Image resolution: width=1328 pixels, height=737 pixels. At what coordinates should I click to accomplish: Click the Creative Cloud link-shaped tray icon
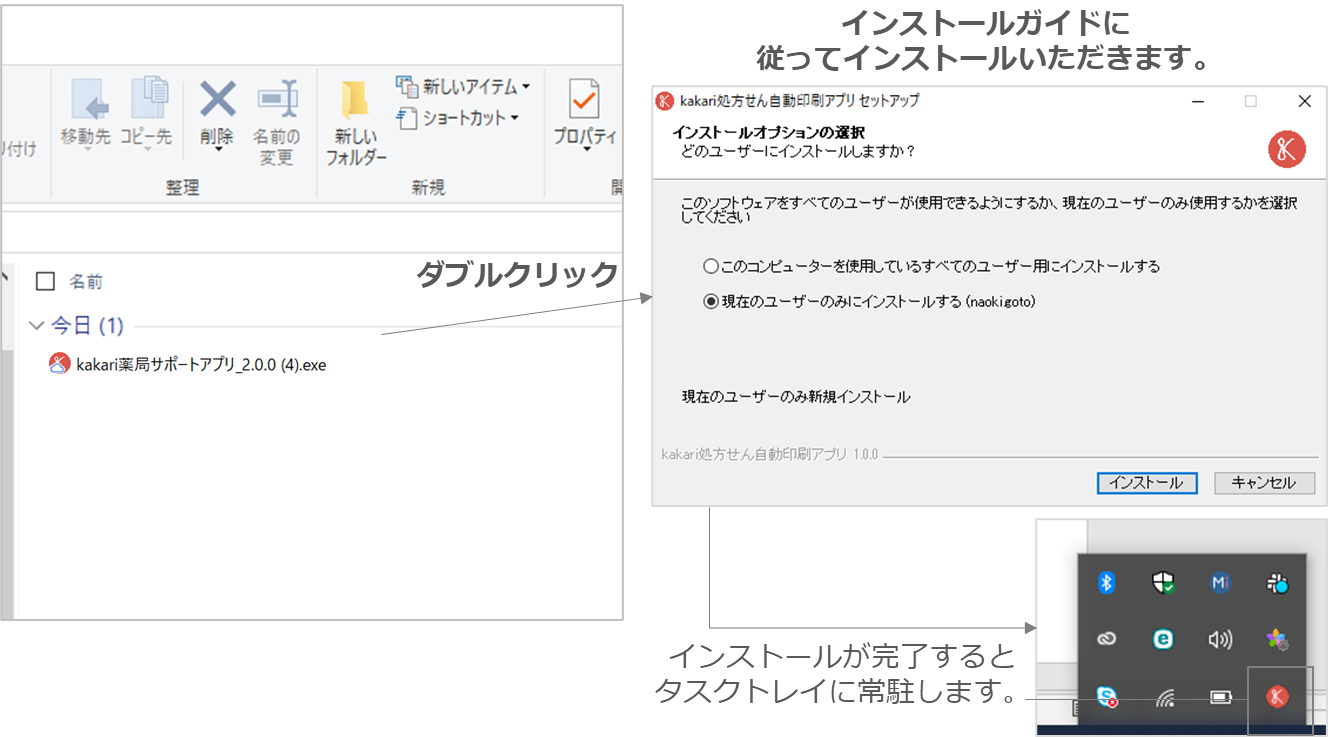click(x=1106, y=640)
